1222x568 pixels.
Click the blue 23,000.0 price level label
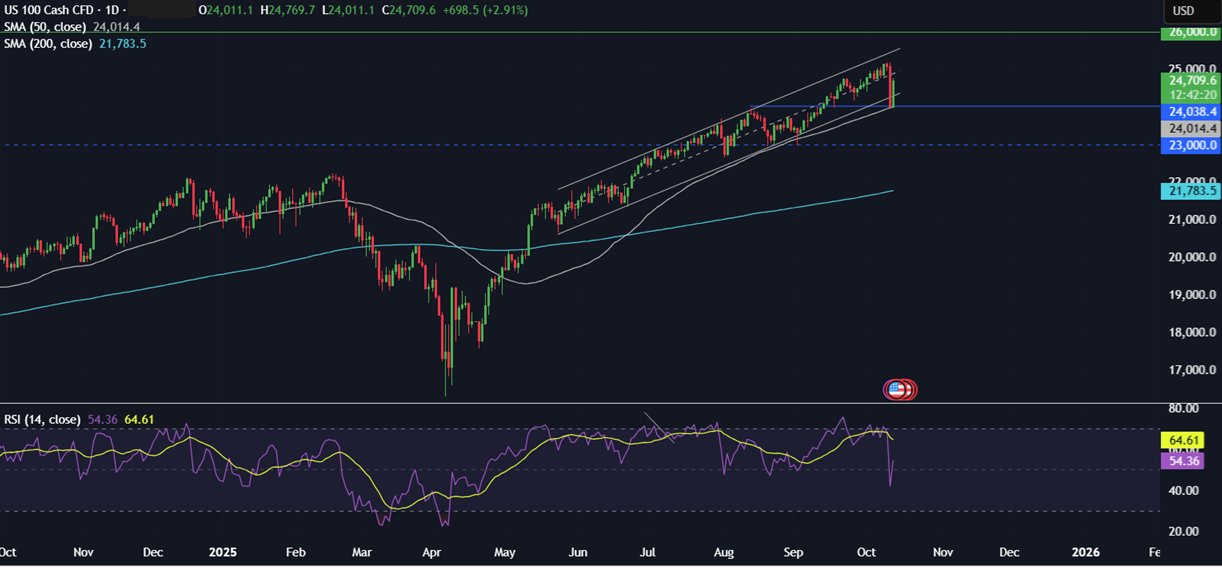pos(1189,145)
